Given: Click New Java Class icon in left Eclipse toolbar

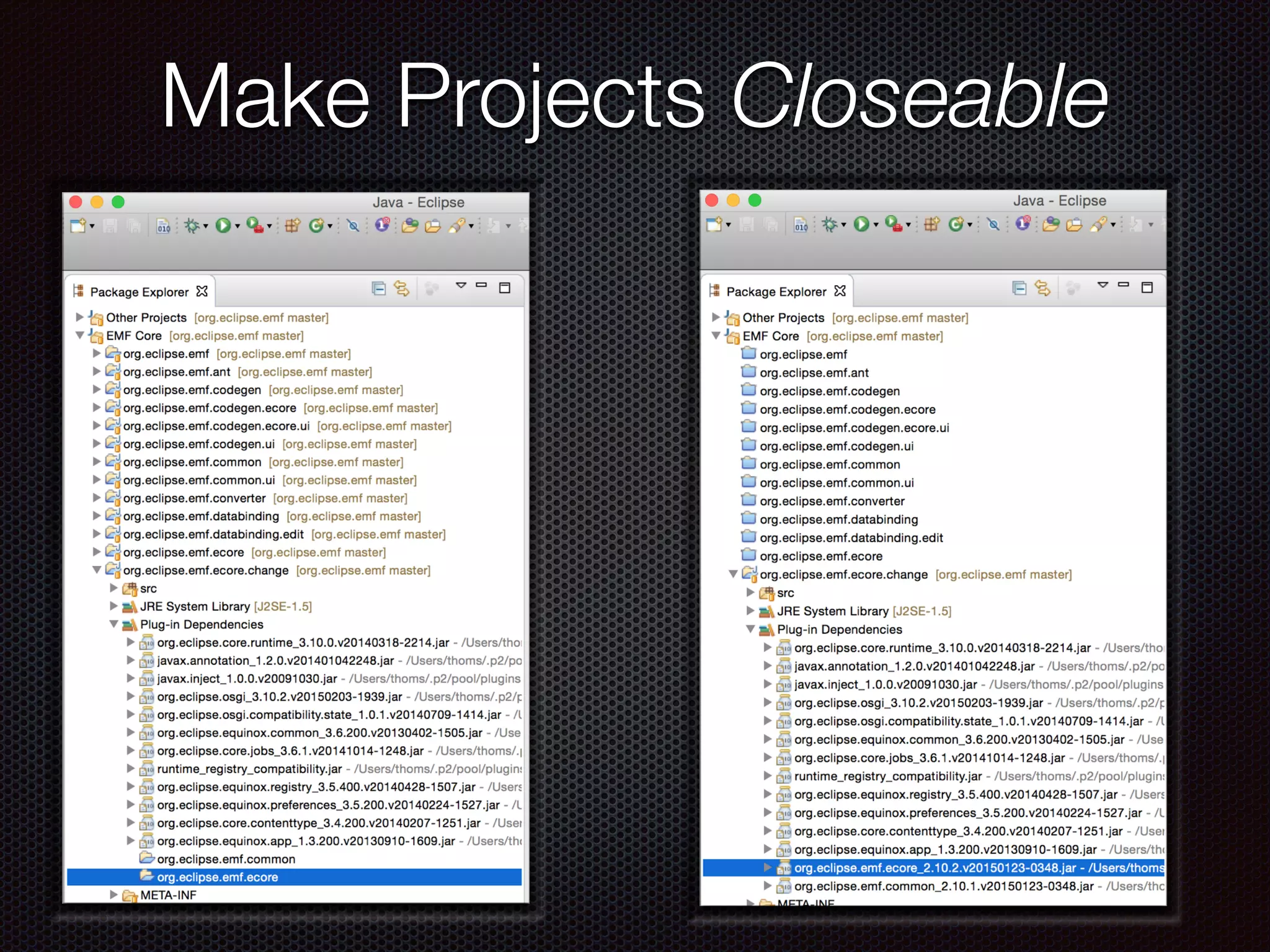Looking at the screenshot, I should point(317,226).
